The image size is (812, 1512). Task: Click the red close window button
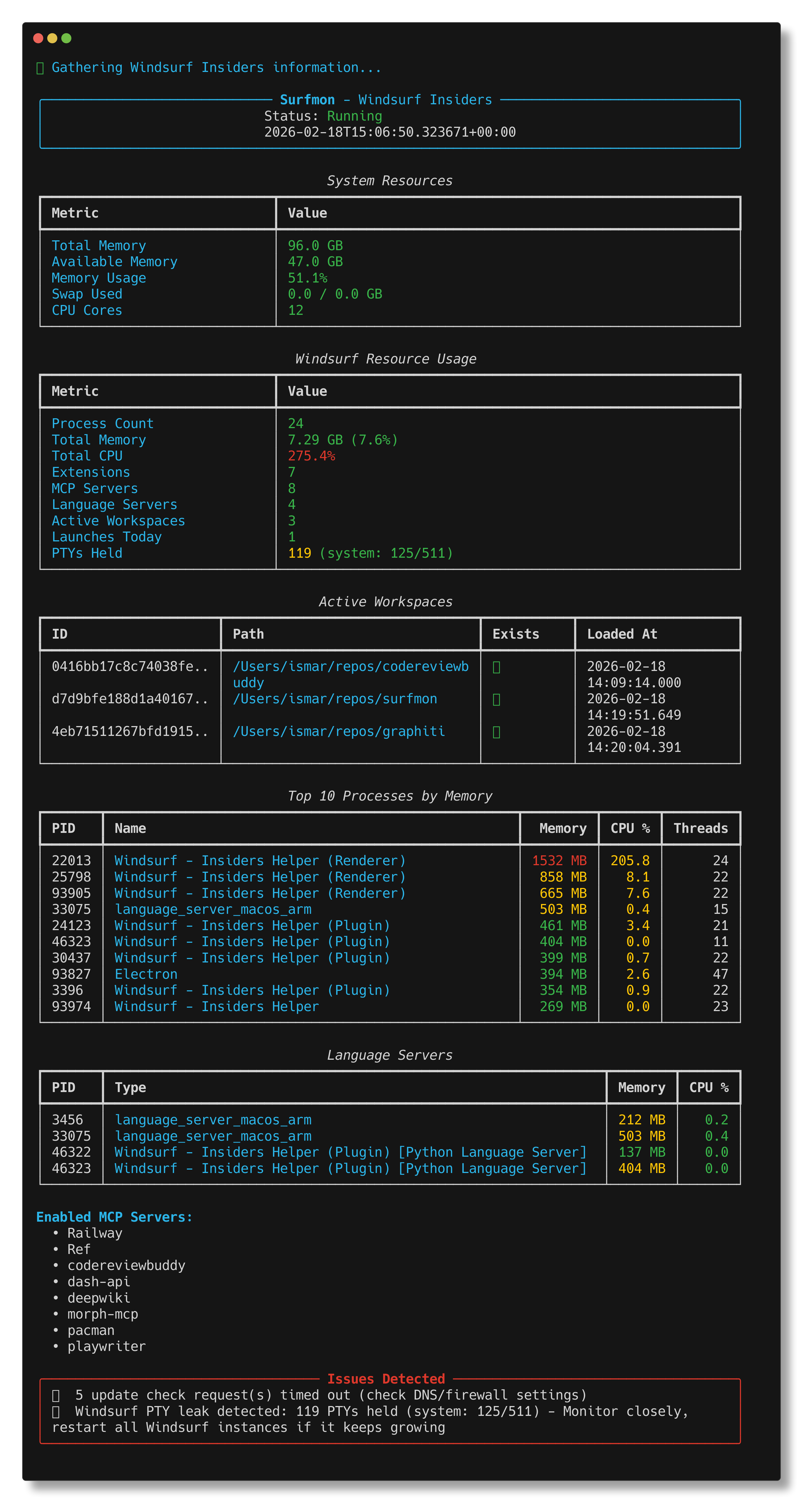pyautogui.click(x=38, y=38)
